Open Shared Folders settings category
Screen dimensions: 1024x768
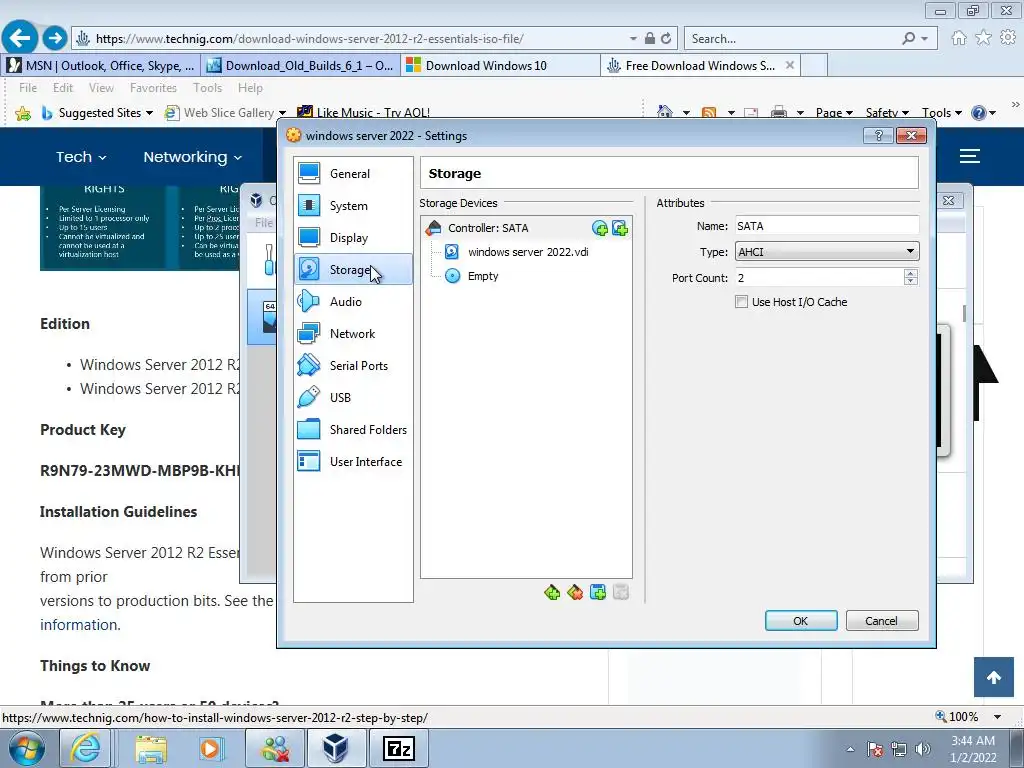(353, 430)
